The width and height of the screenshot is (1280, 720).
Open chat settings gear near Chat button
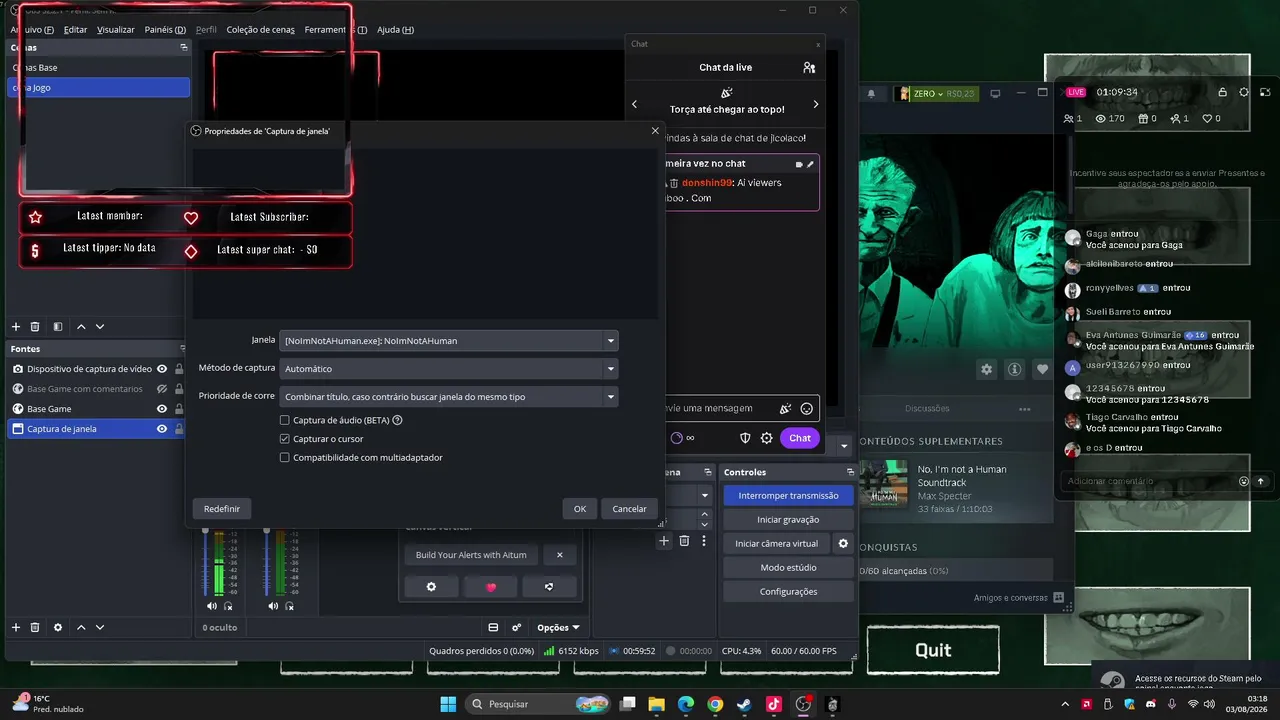767,438
